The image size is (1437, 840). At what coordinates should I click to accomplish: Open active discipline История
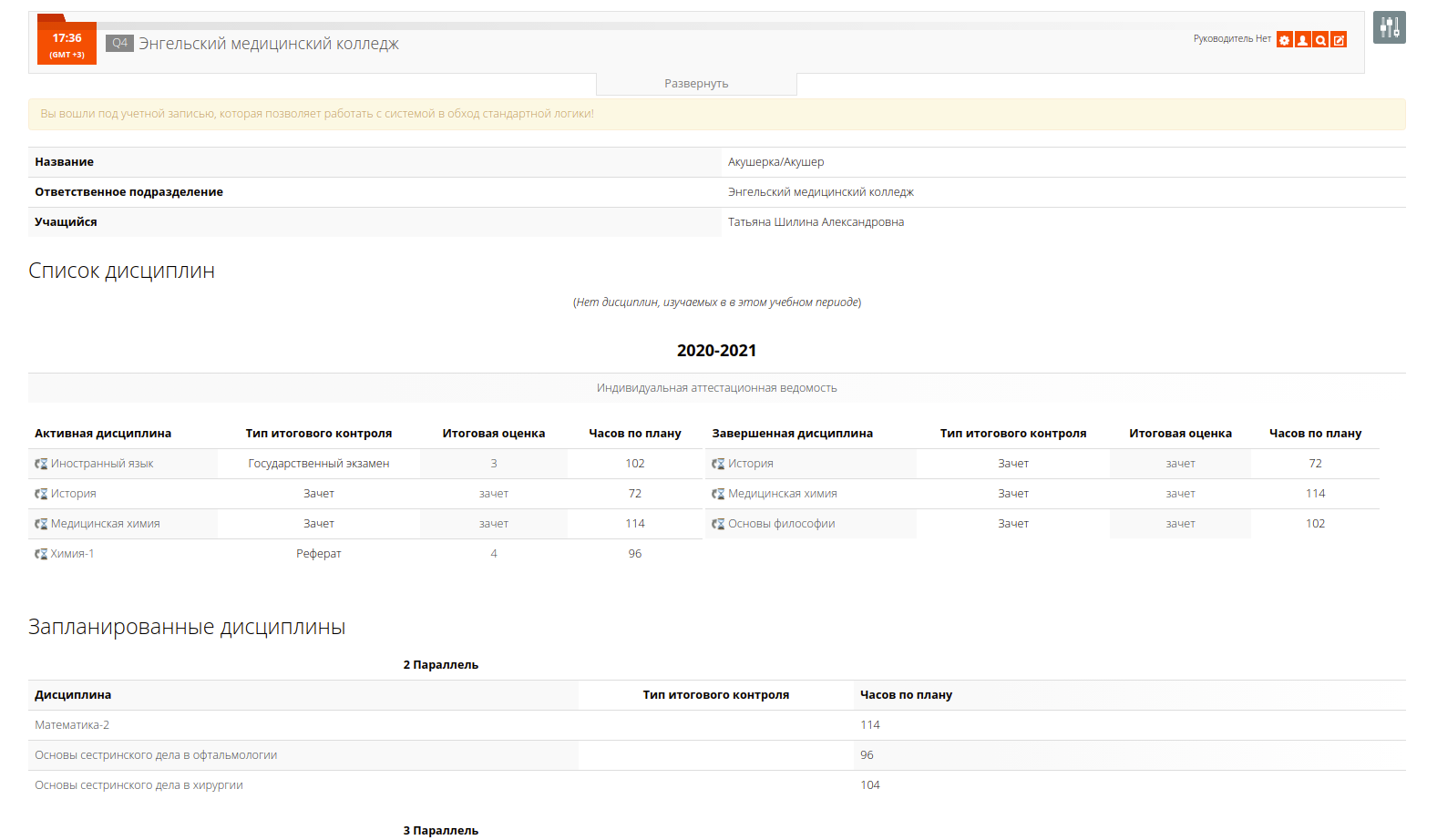[74, 494]
